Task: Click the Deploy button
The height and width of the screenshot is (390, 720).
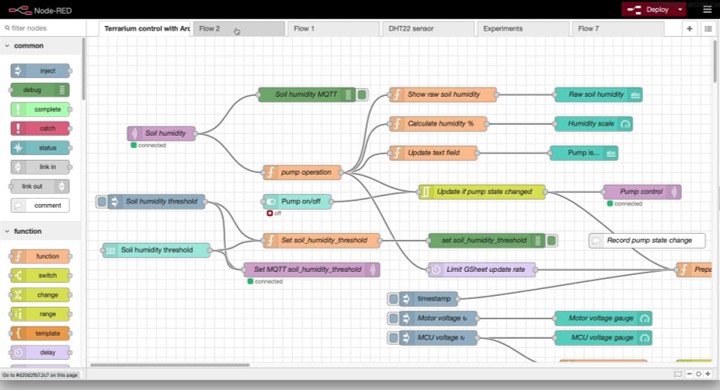Action: click(648, 10)
